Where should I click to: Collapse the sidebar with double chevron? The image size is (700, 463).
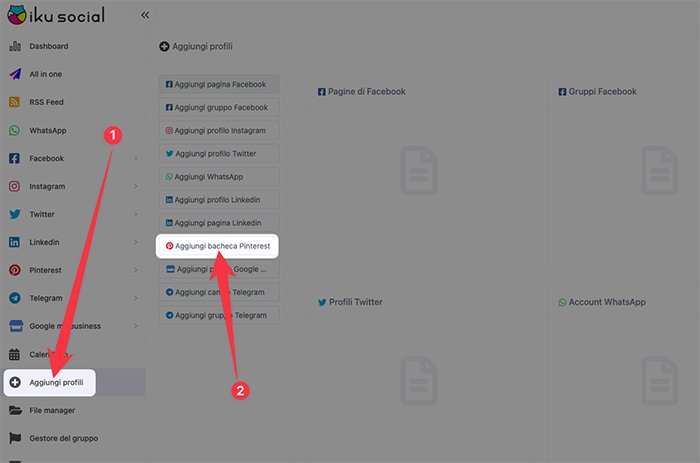145,15
